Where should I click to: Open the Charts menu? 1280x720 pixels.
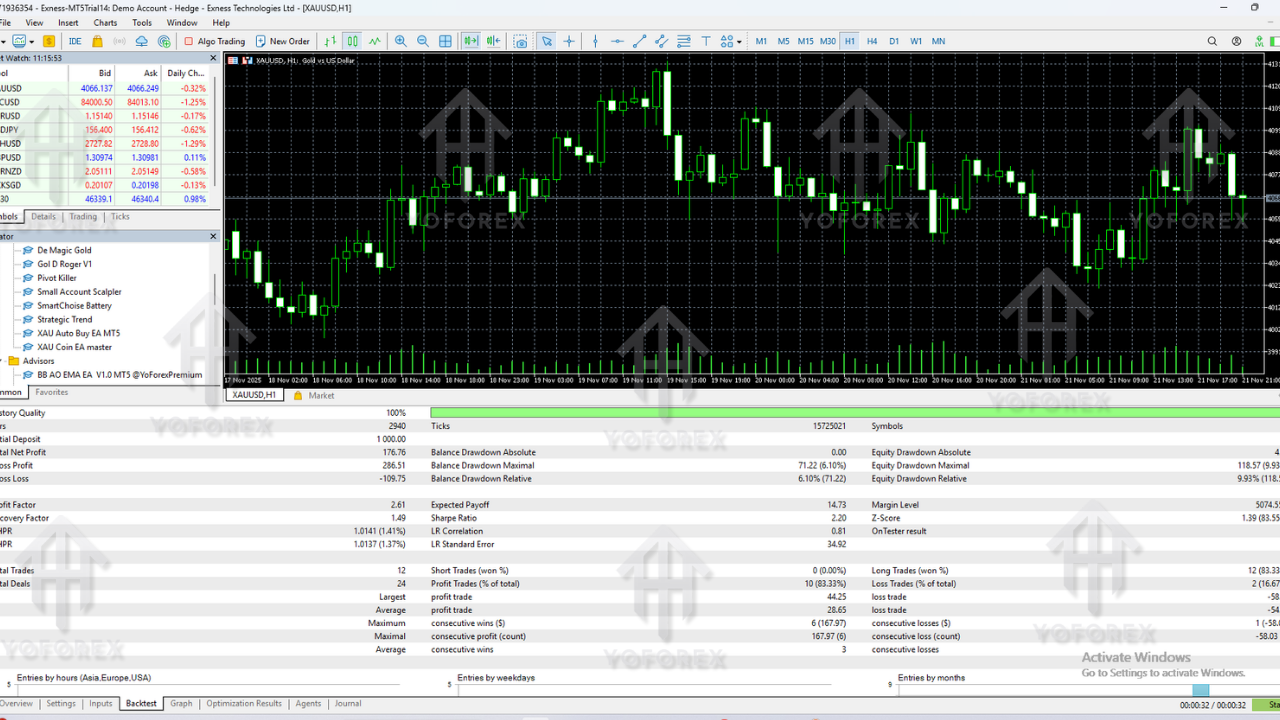pyautogui.click(x=105, y=22)
